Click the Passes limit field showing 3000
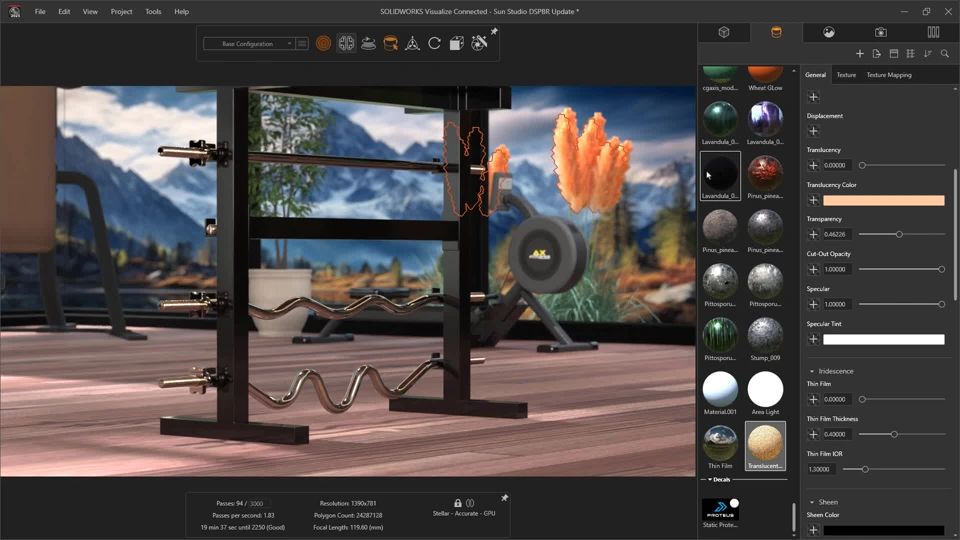This screenshot has width=960, height=540. pyautogui.click(x=257, y=503)
